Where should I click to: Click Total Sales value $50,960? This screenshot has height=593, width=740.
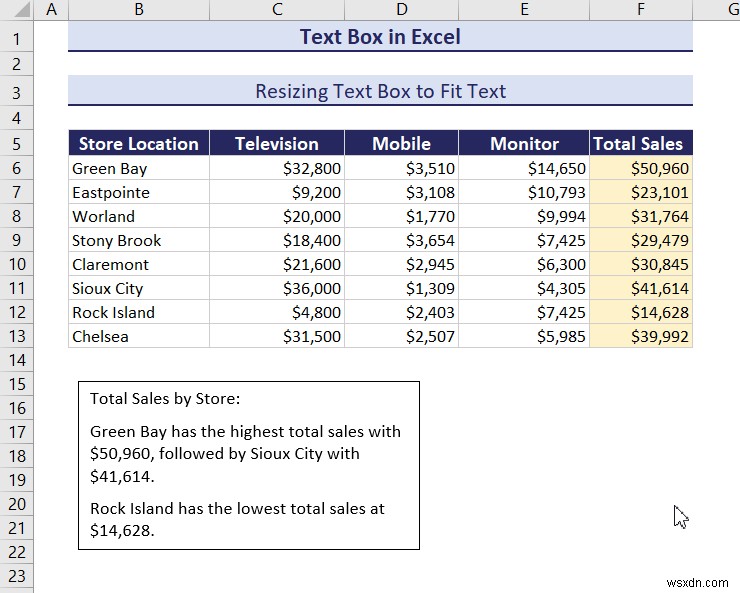[x=641, y=168]
